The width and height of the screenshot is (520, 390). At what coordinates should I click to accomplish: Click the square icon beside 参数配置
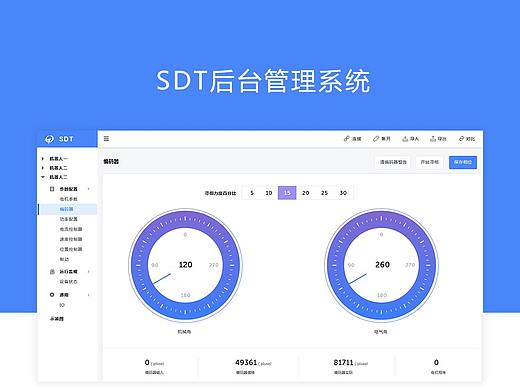pyautogui.click(x=52, y=189)
